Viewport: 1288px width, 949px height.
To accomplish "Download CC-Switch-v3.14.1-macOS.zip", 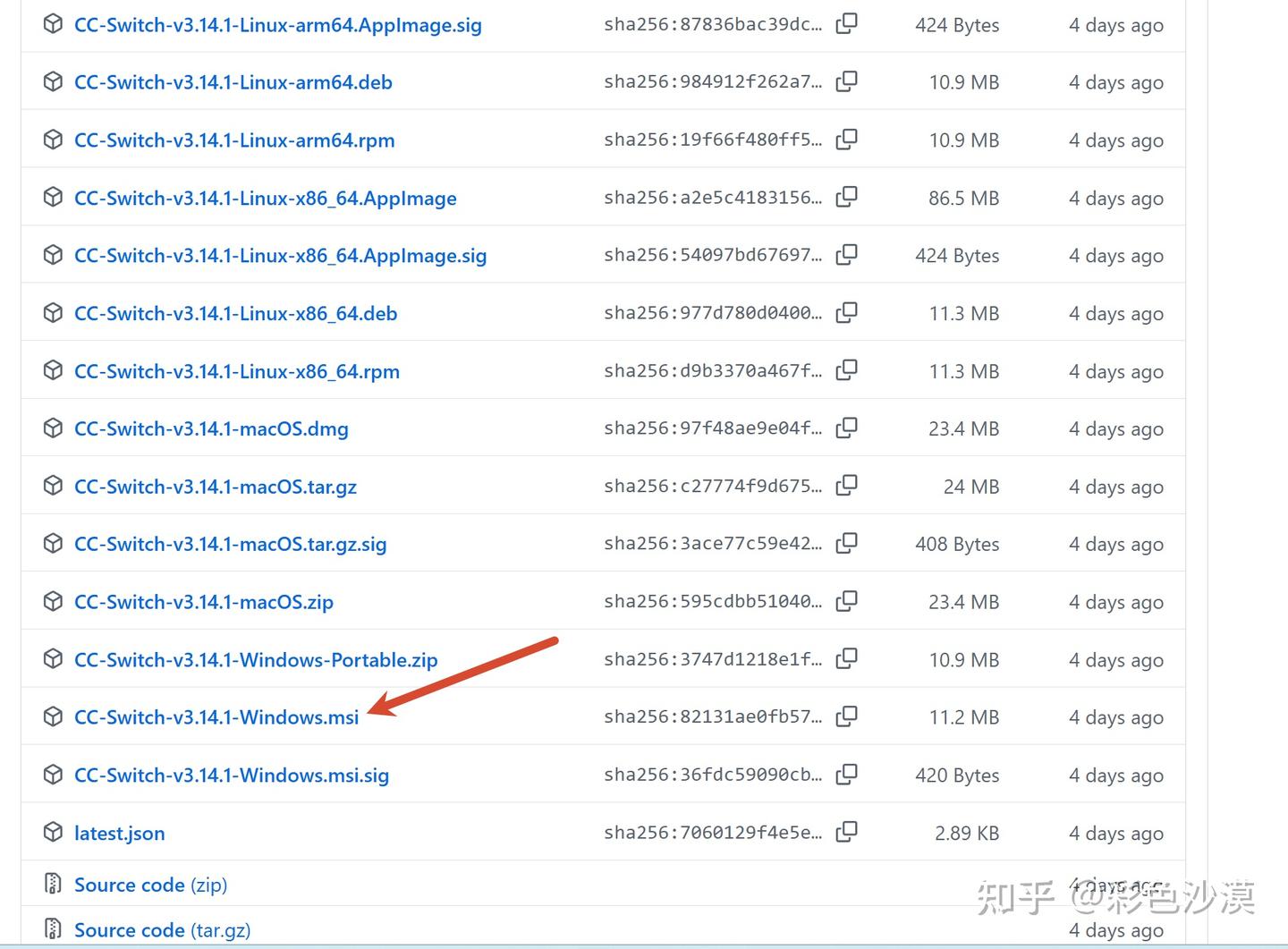I will coord(204,602).
